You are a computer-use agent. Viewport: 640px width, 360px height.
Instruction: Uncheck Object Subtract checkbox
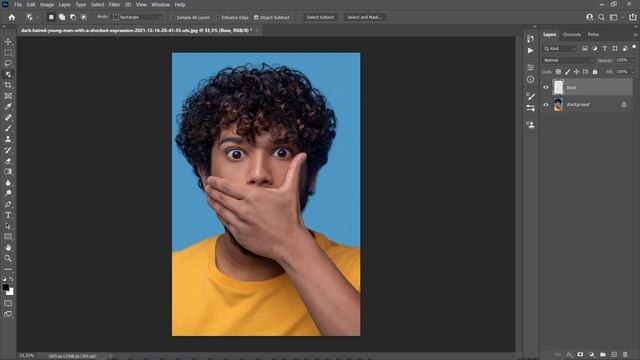(256, 18)
